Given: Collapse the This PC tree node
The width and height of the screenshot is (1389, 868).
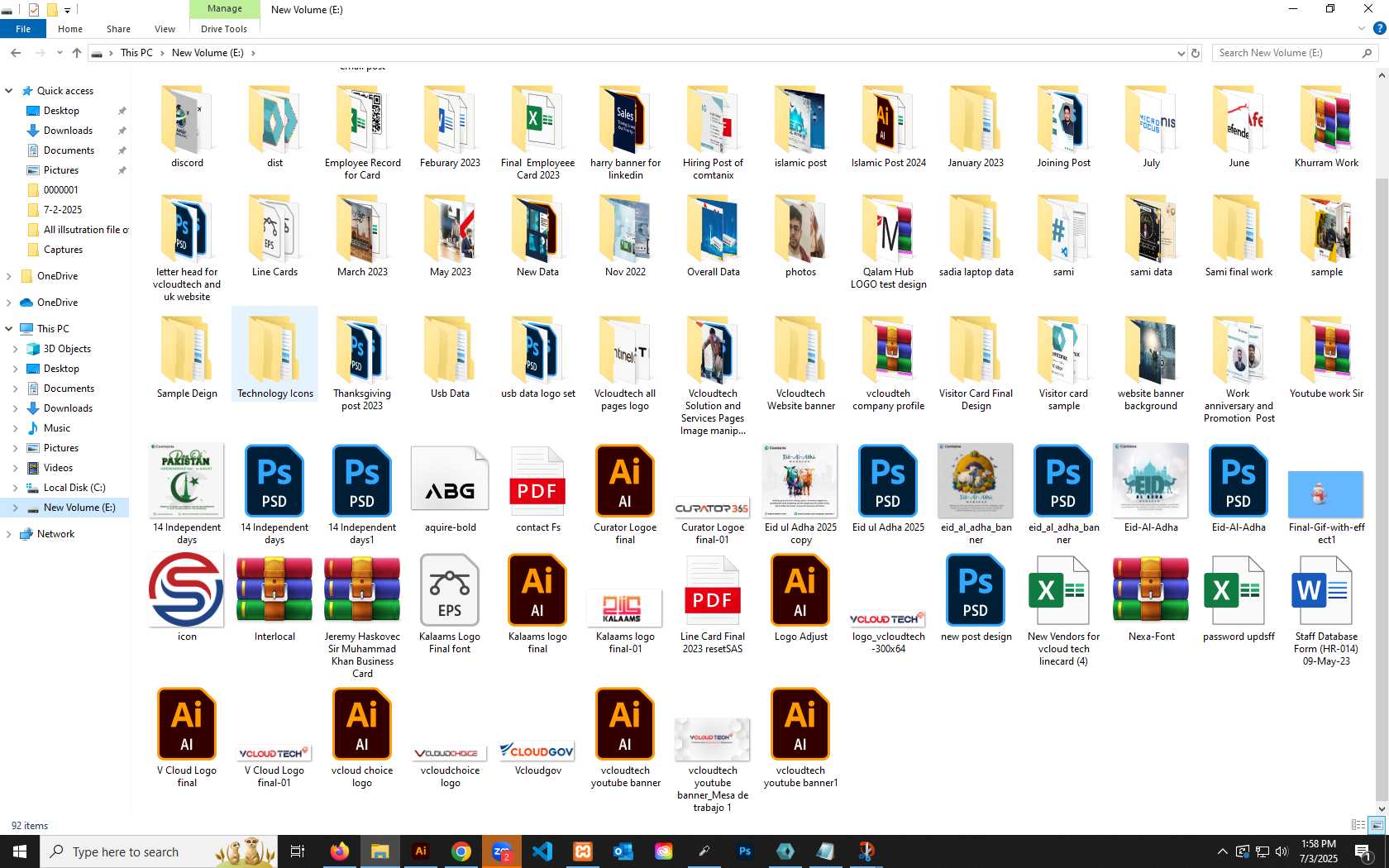Looking at the screenshot, I should [x=9, y=329].
